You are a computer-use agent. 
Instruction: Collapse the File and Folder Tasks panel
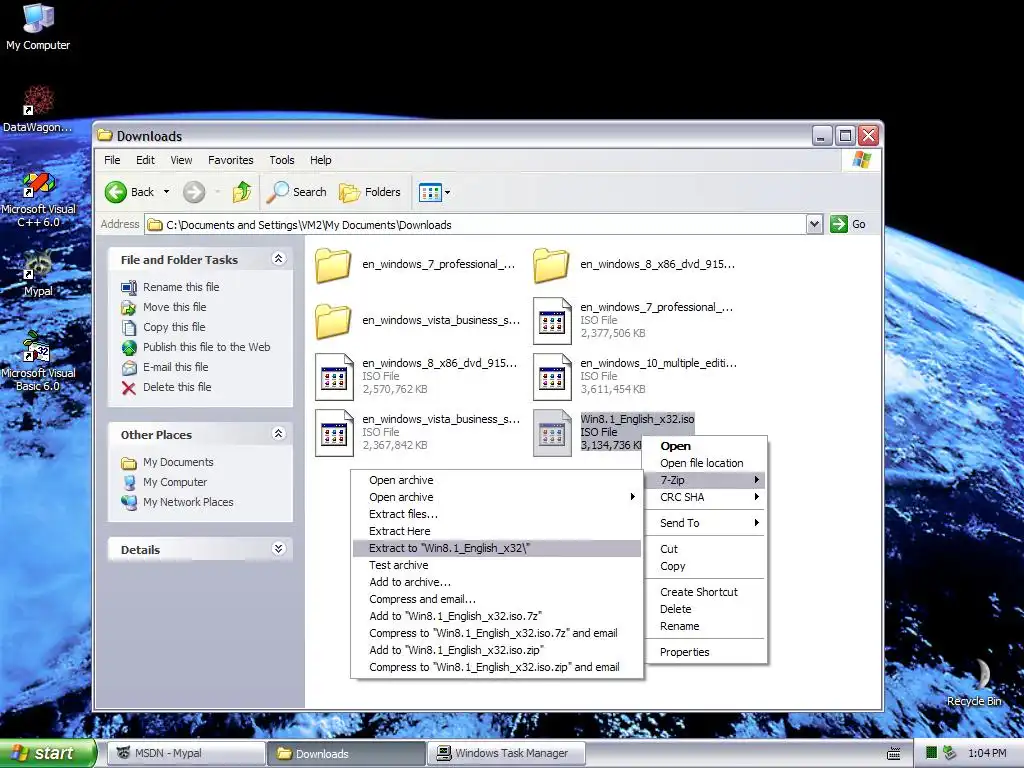278,259
